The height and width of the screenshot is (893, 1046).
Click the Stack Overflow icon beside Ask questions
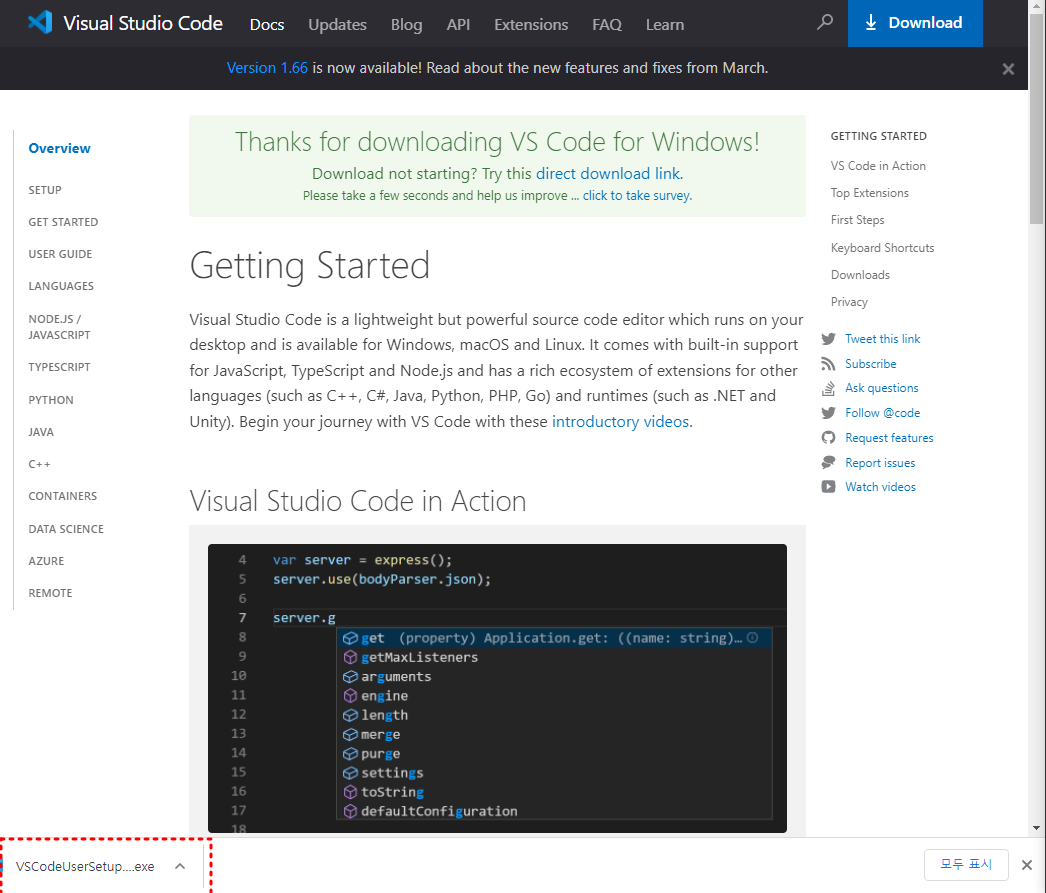[x=829, y=388]
